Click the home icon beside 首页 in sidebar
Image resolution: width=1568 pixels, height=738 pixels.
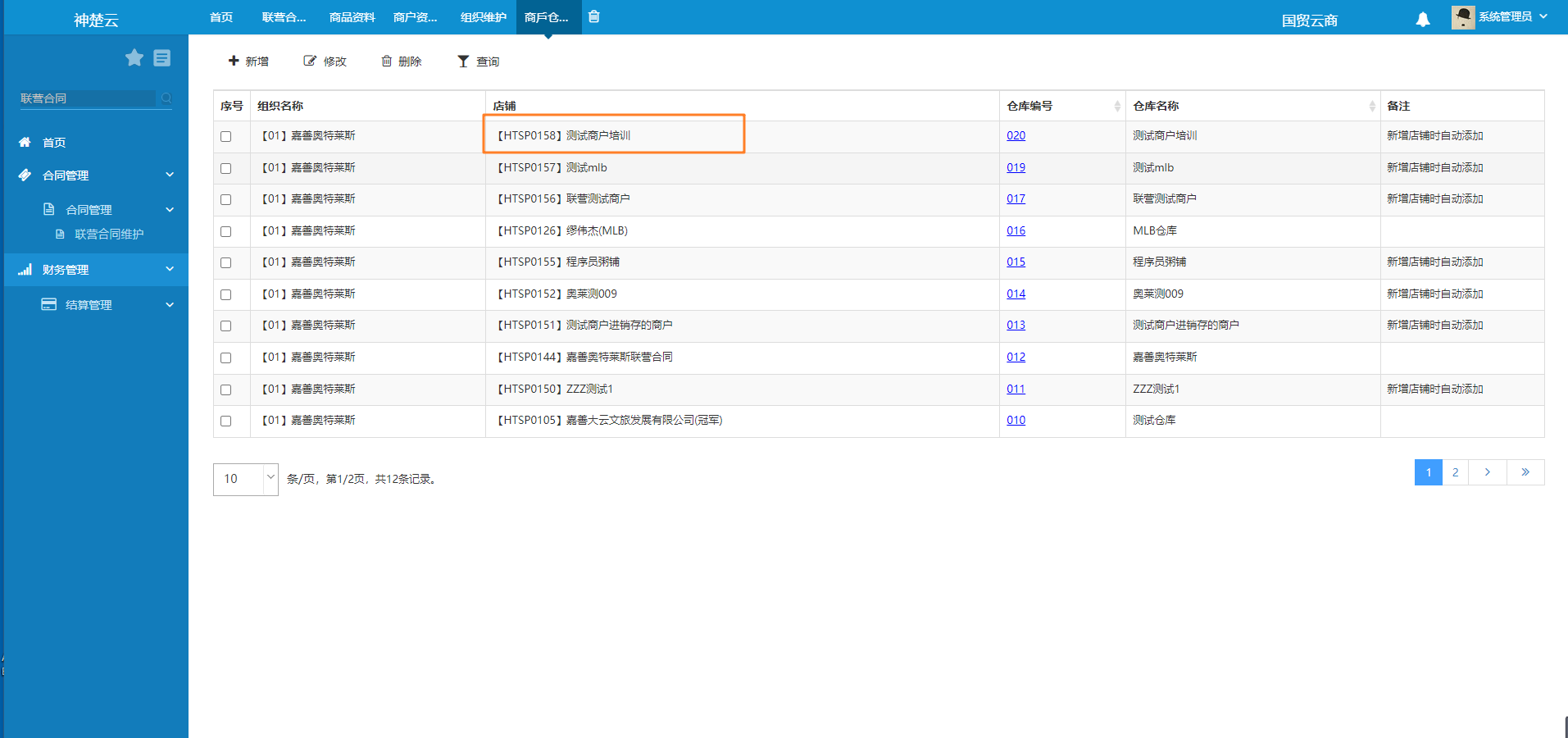(25, 142)
